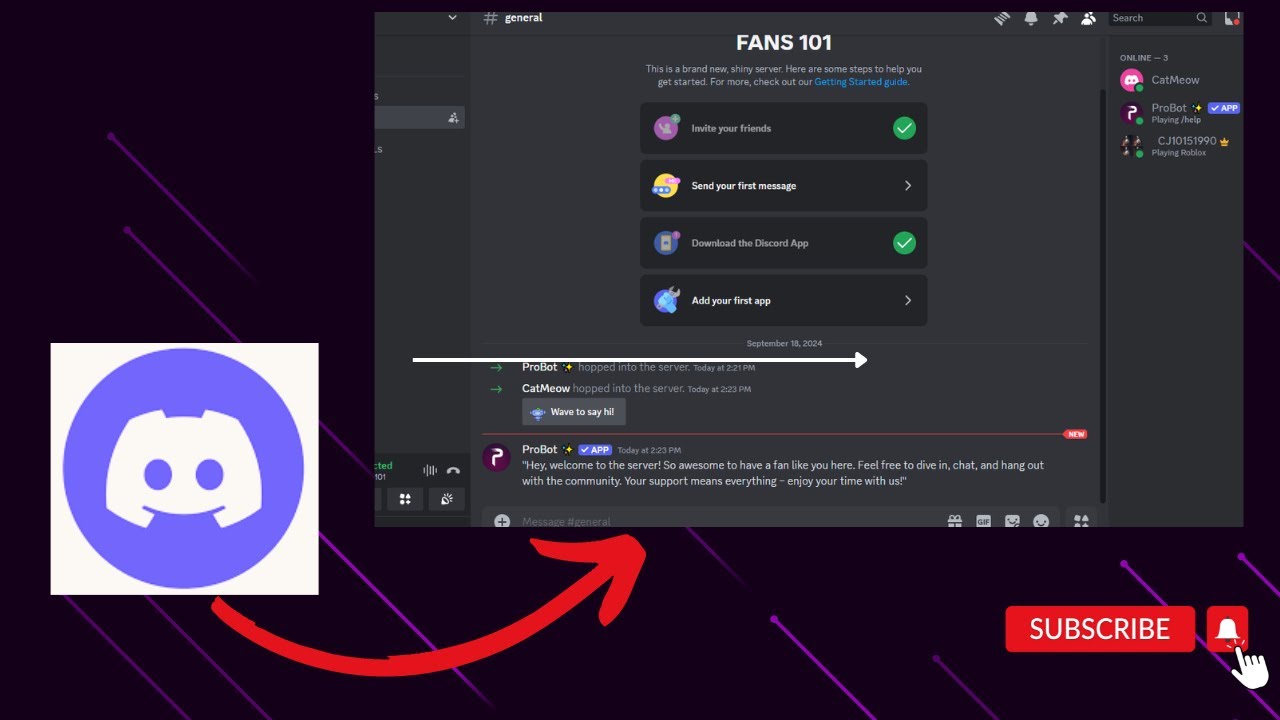
Task: Select Add your first app step
Action: [x=783, y=300]
